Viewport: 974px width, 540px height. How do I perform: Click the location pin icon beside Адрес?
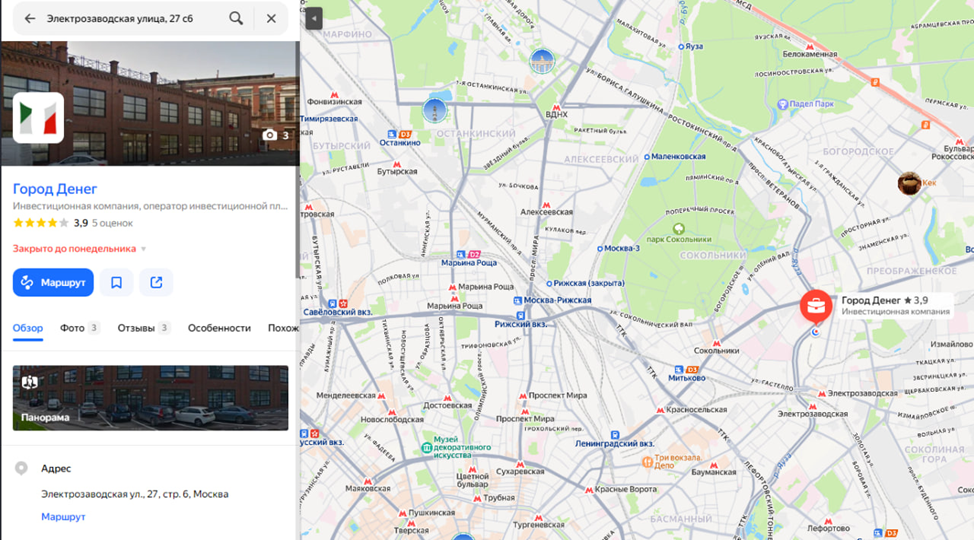coord(21,469)
